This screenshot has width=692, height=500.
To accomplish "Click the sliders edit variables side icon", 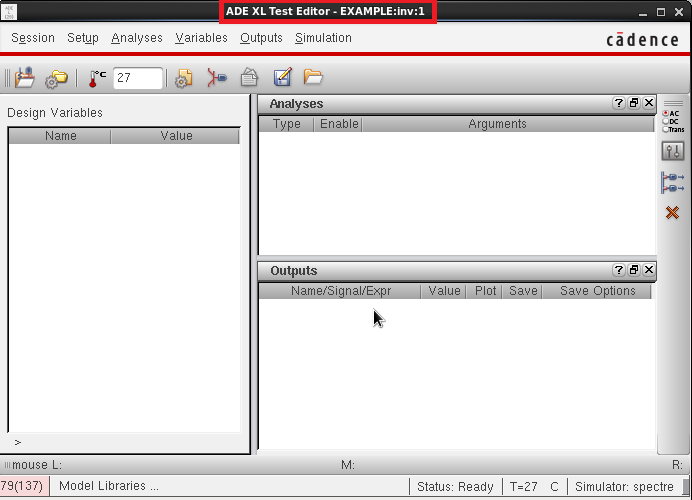I will coord(673,151).
